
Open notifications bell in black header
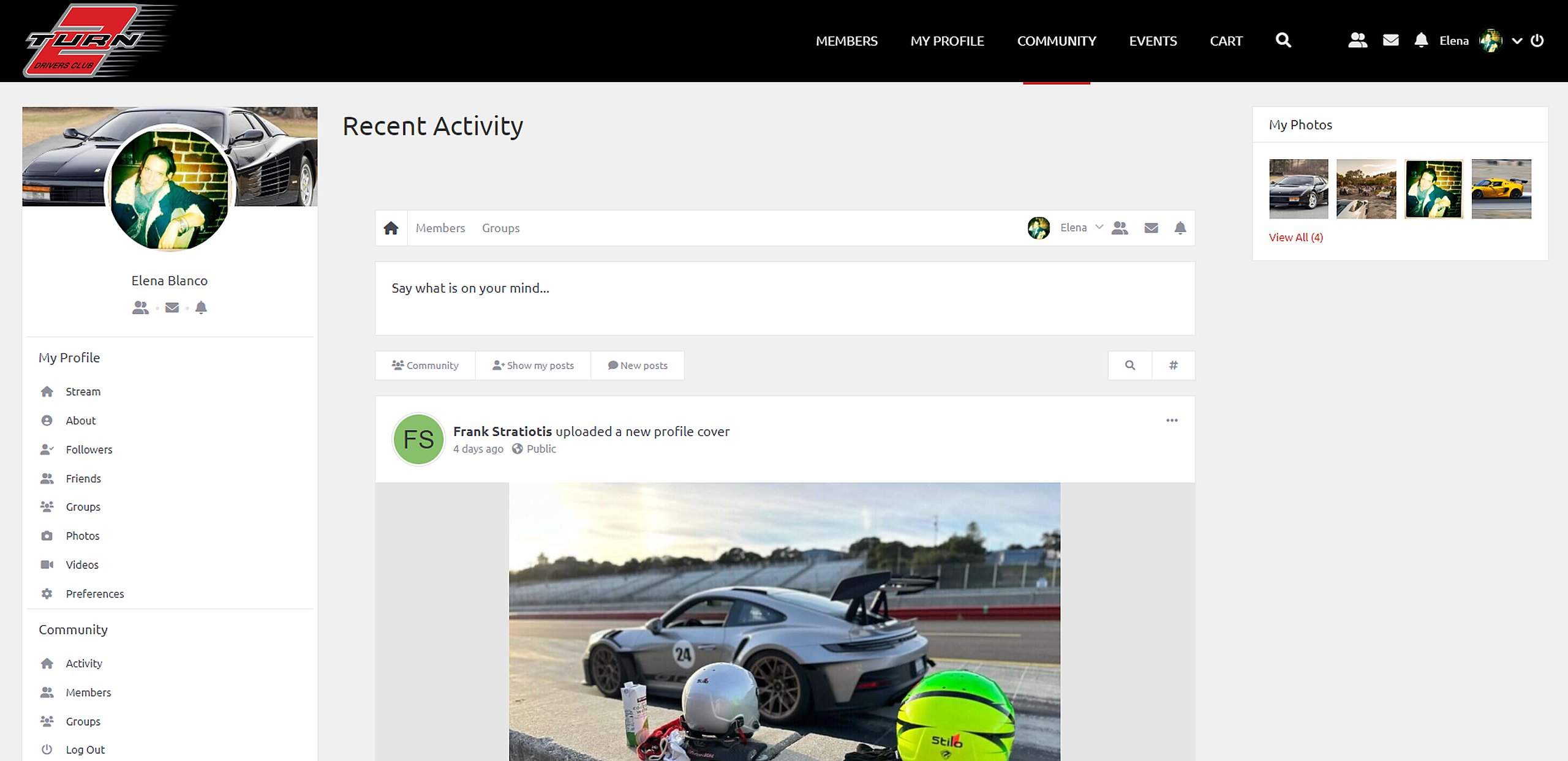pyautogui.click(x=1421, y=40)
